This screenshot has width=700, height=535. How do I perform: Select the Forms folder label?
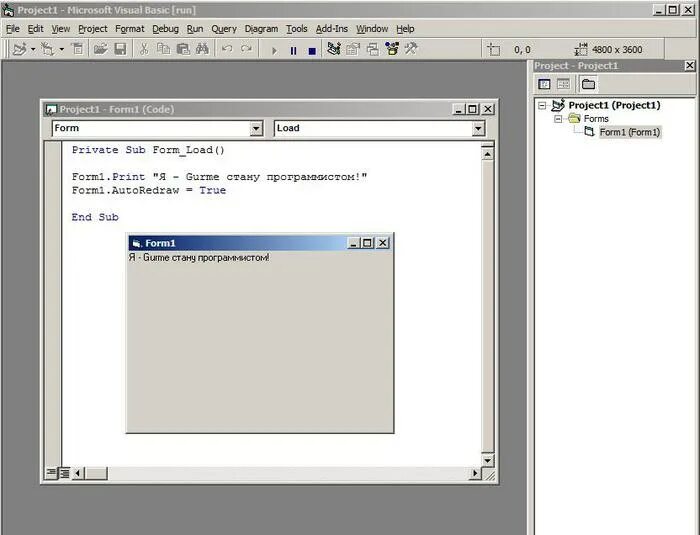coord(596,119)
